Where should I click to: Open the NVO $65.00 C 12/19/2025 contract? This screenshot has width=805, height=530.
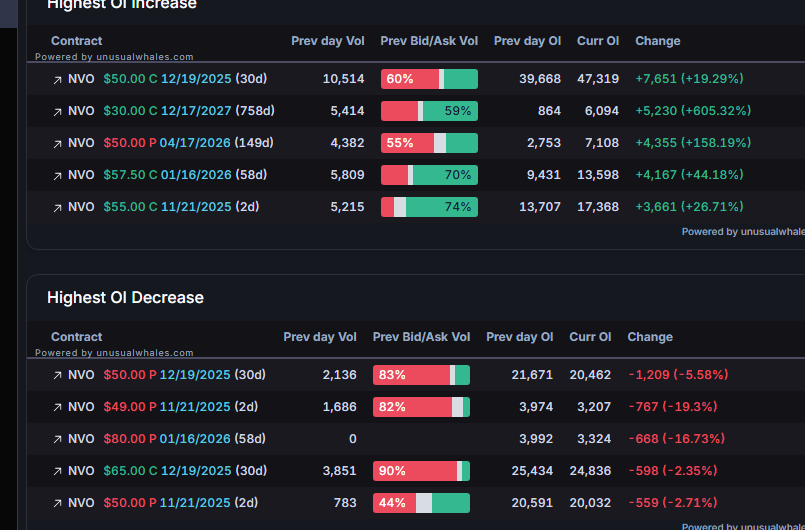[x=167, y=470]
